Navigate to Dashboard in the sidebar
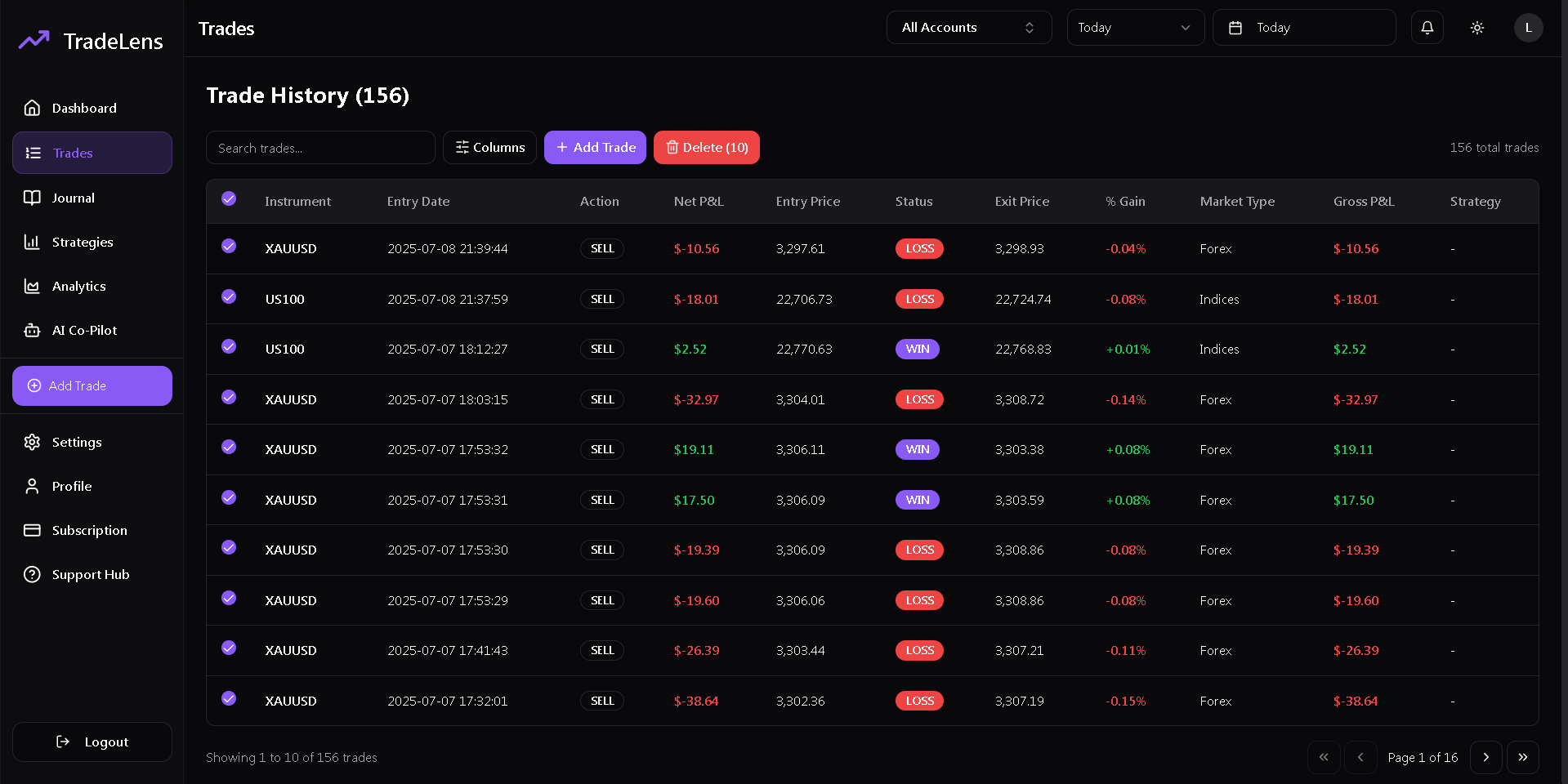Screen dimensions: 1568x784 84,108
